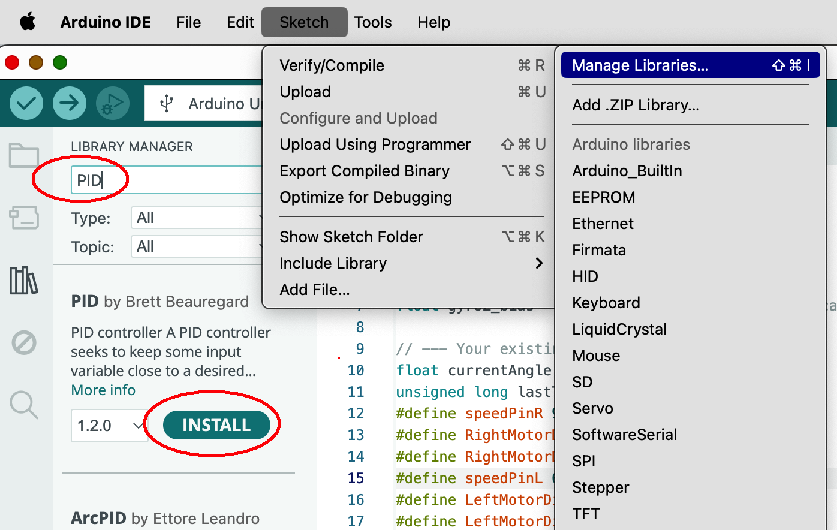Include the Stepper library
The image size is (837, 530).
click(690, 487)
